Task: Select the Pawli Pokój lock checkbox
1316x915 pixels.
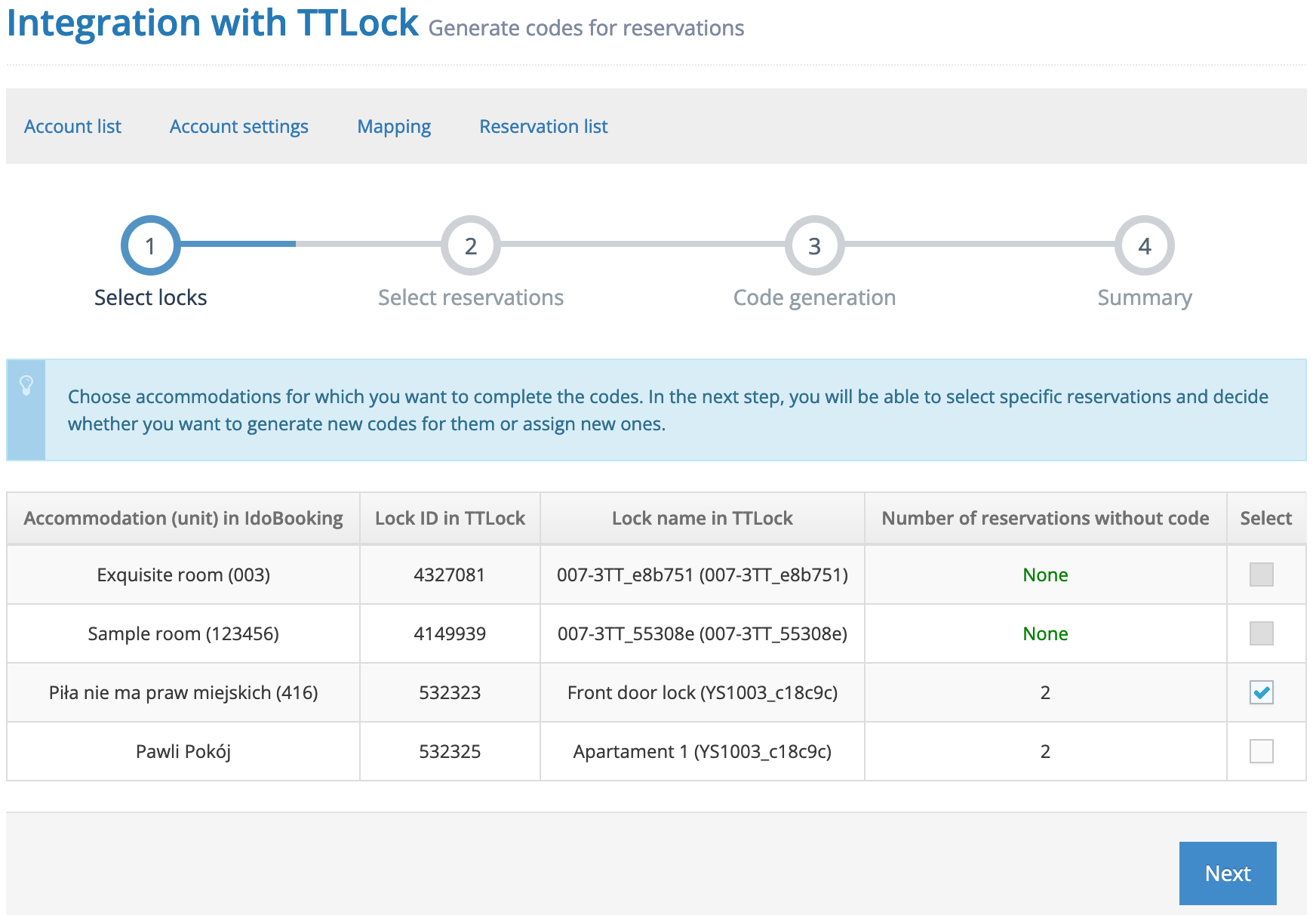Action: [x=1261, y=751]
